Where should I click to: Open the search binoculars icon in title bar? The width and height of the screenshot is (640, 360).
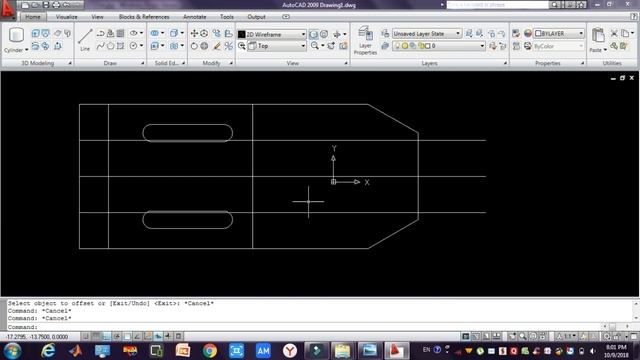[554, 5]
